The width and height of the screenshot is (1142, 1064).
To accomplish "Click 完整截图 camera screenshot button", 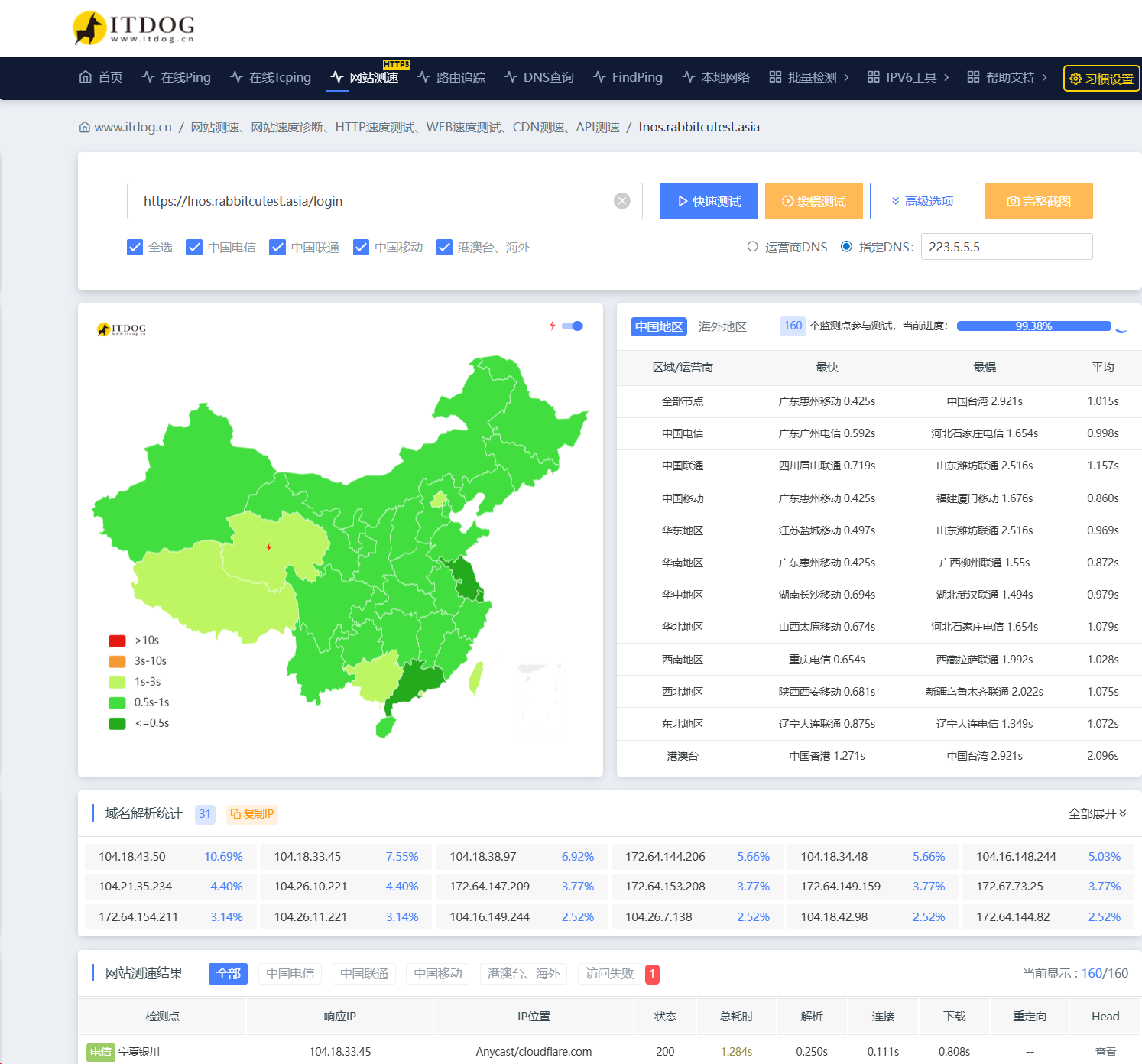I will pos(1038,201).
